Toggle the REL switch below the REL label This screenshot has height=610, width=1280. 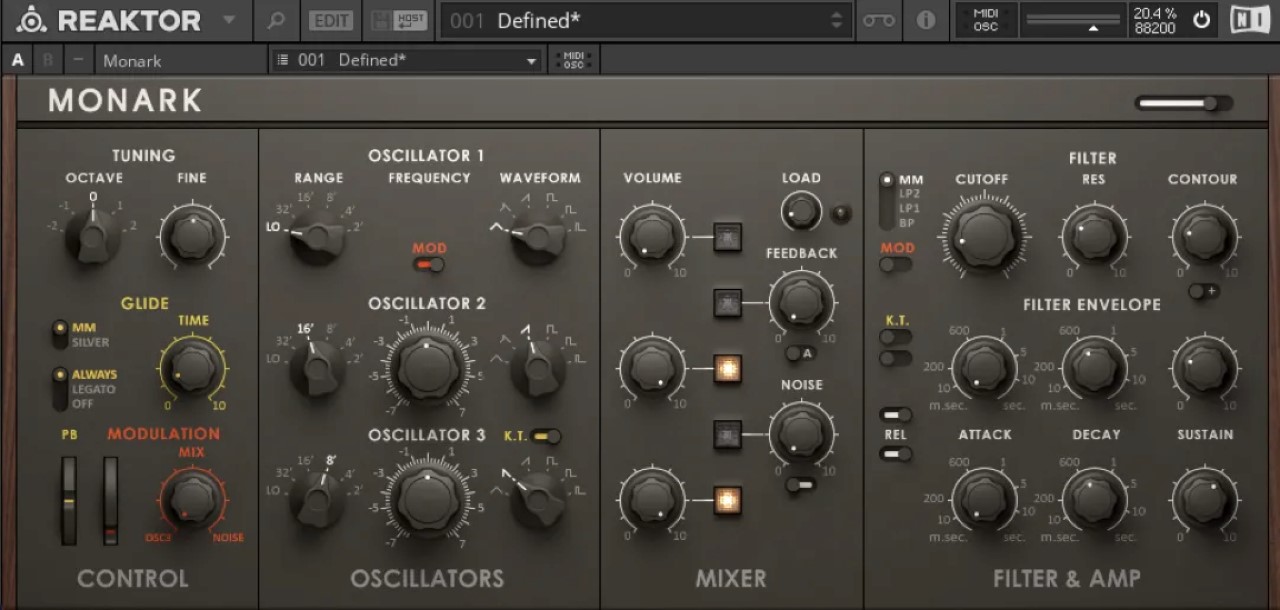pos(896,454)
